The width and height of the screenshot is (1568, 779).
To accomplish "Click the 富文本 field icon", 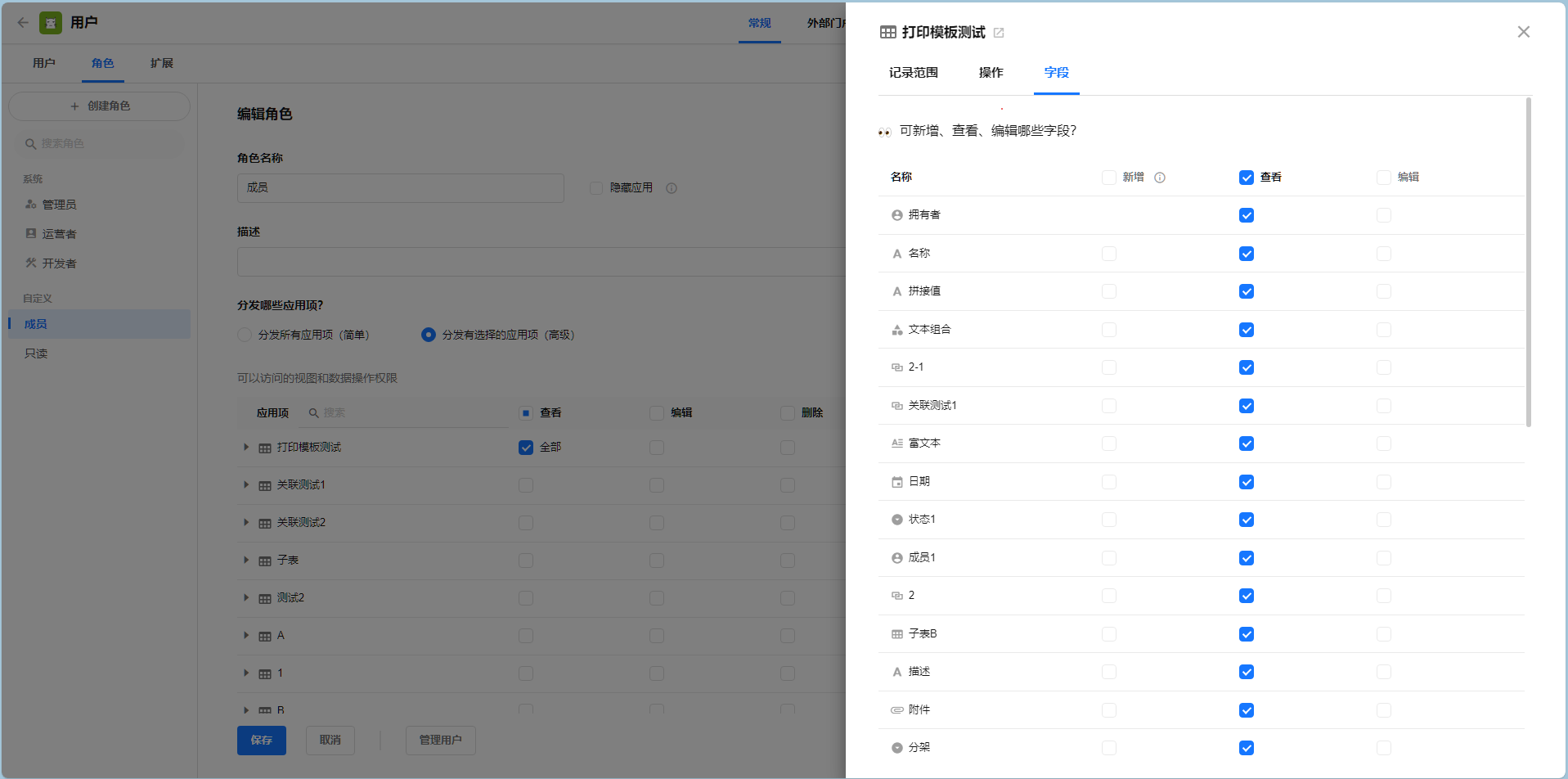I will (897, 444).
